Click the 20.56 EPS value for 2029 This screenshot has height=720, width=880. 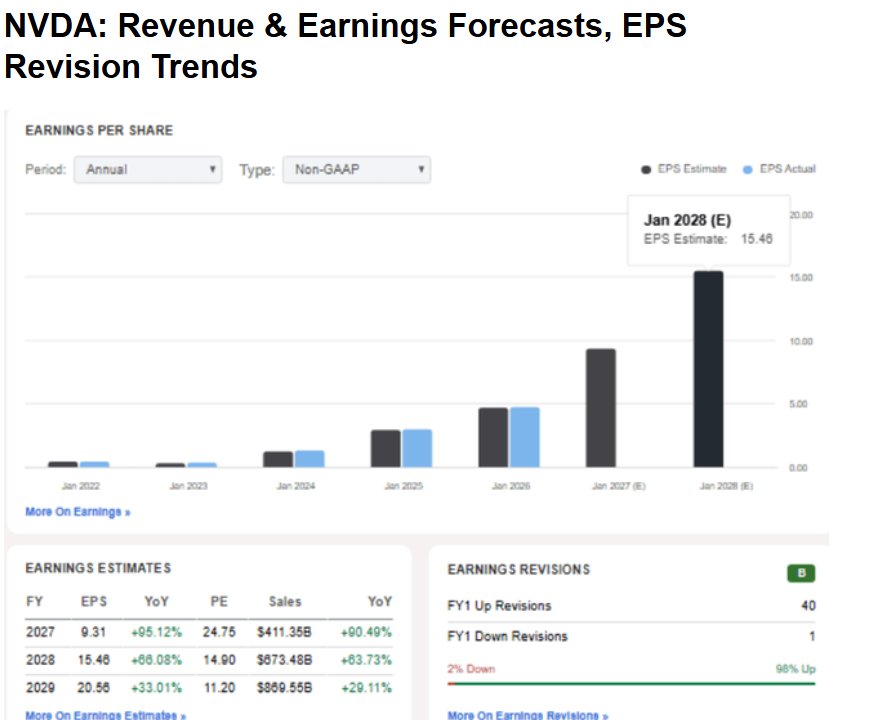[x=93, y=687]
